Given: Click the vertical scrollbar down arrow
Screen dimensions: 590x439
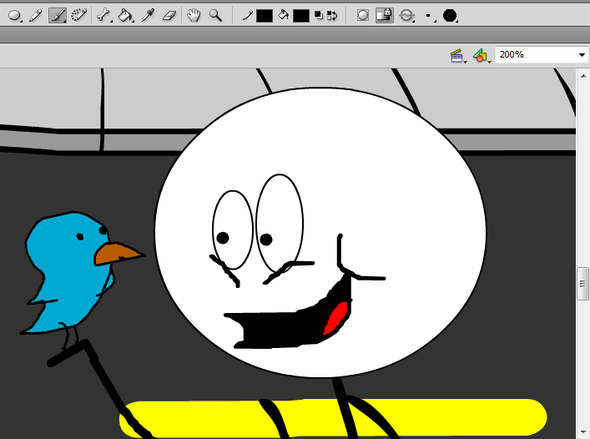Looking at the screenshot, I should 583,432.
